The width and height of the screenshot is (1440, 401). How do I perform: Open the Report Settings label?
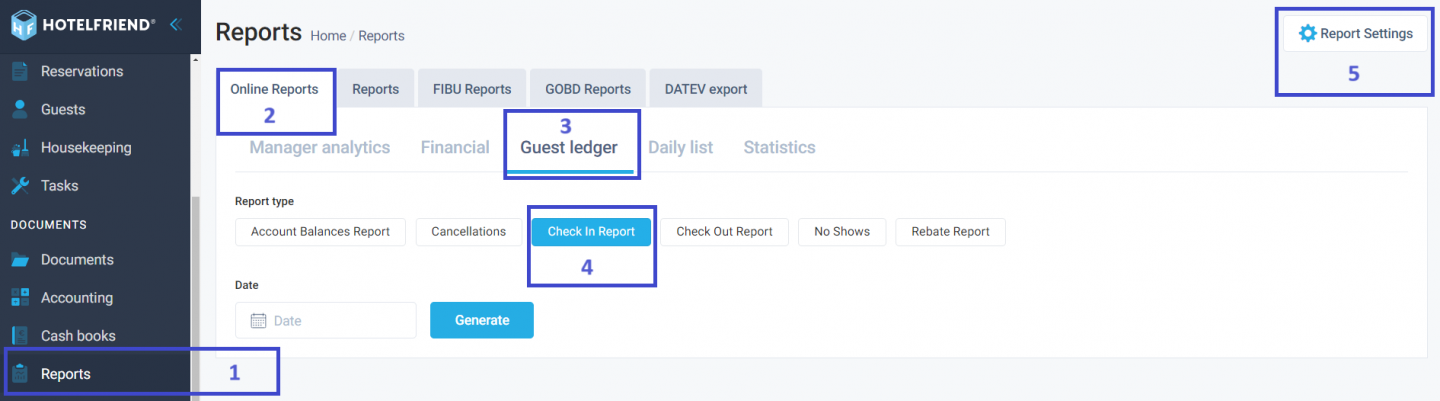click(1366, 33)
